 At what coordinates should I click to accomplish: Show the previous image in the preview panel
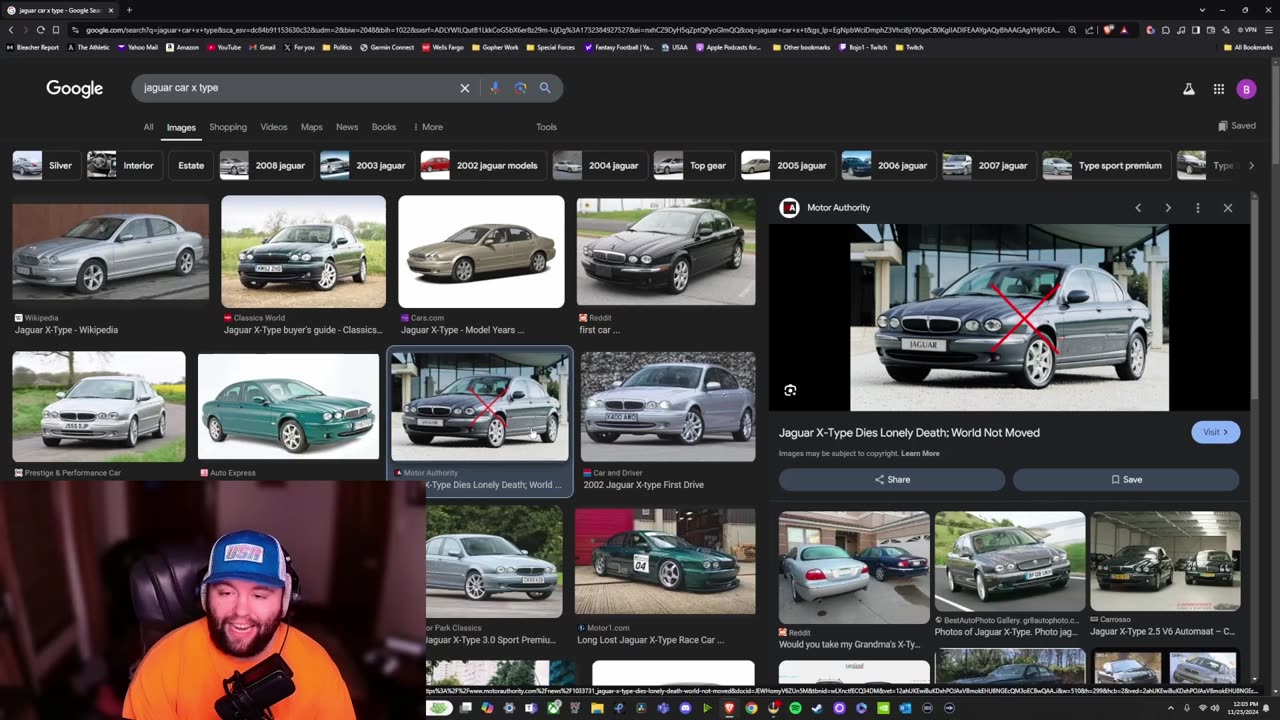(x=1138, y=208)
